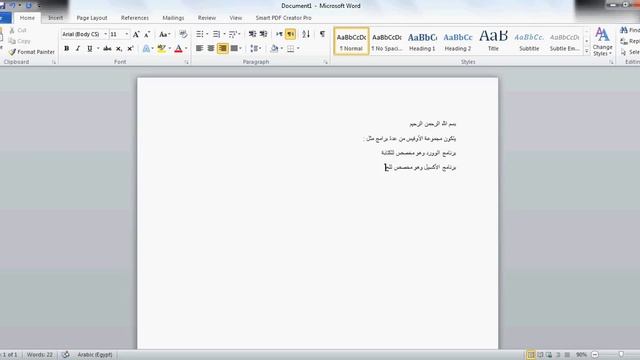
Task: Click the Increase Indent icon
Action: pos(264,34)
